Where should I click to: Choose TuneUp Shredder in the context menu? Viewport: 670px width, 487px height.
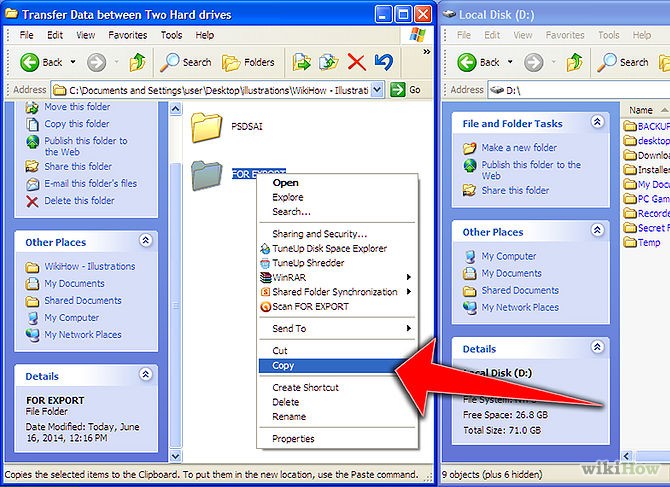click(337, 263)
